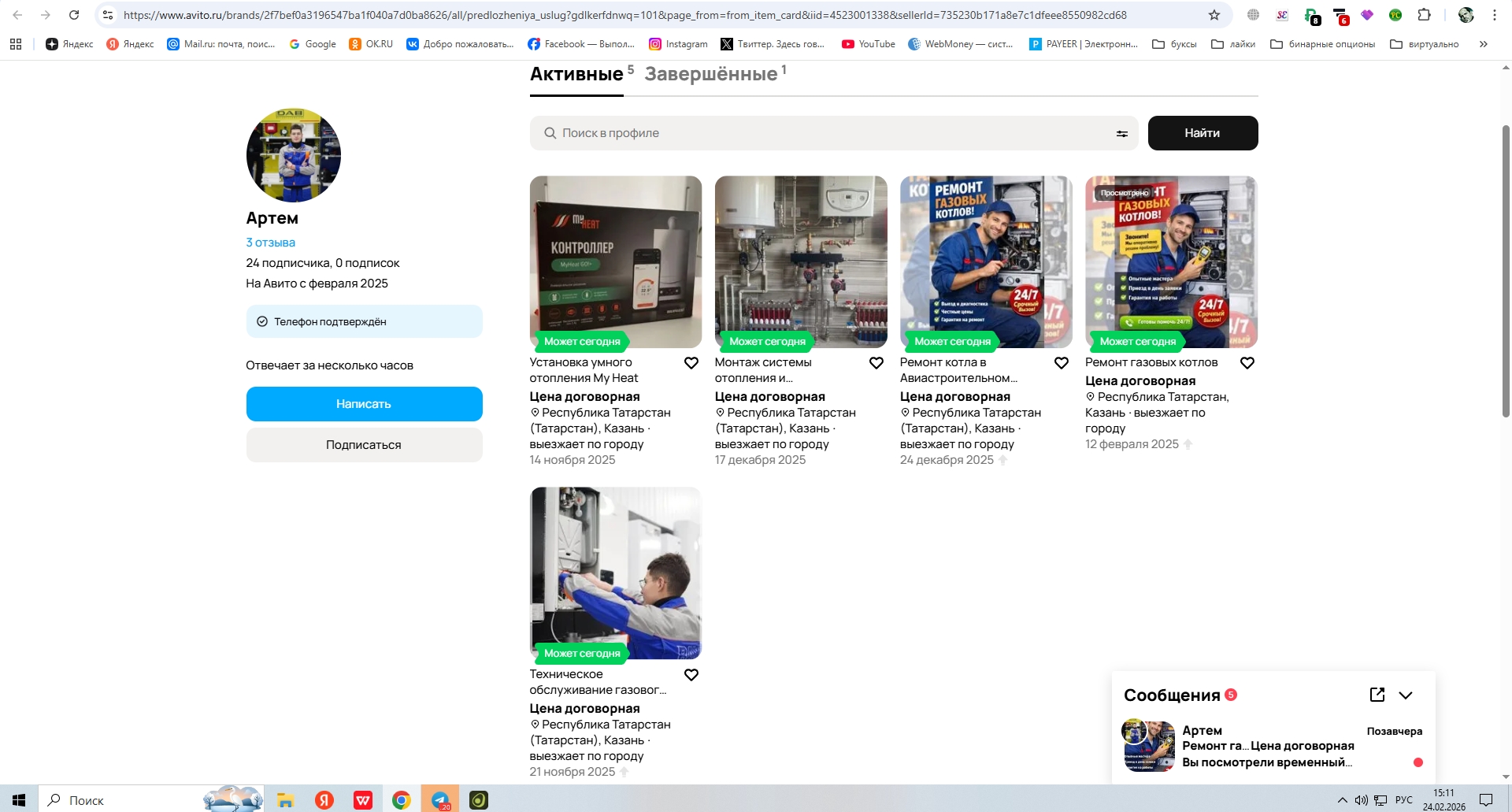
Task: Open the search filter settings icon
Action: tap(1121, 134)
